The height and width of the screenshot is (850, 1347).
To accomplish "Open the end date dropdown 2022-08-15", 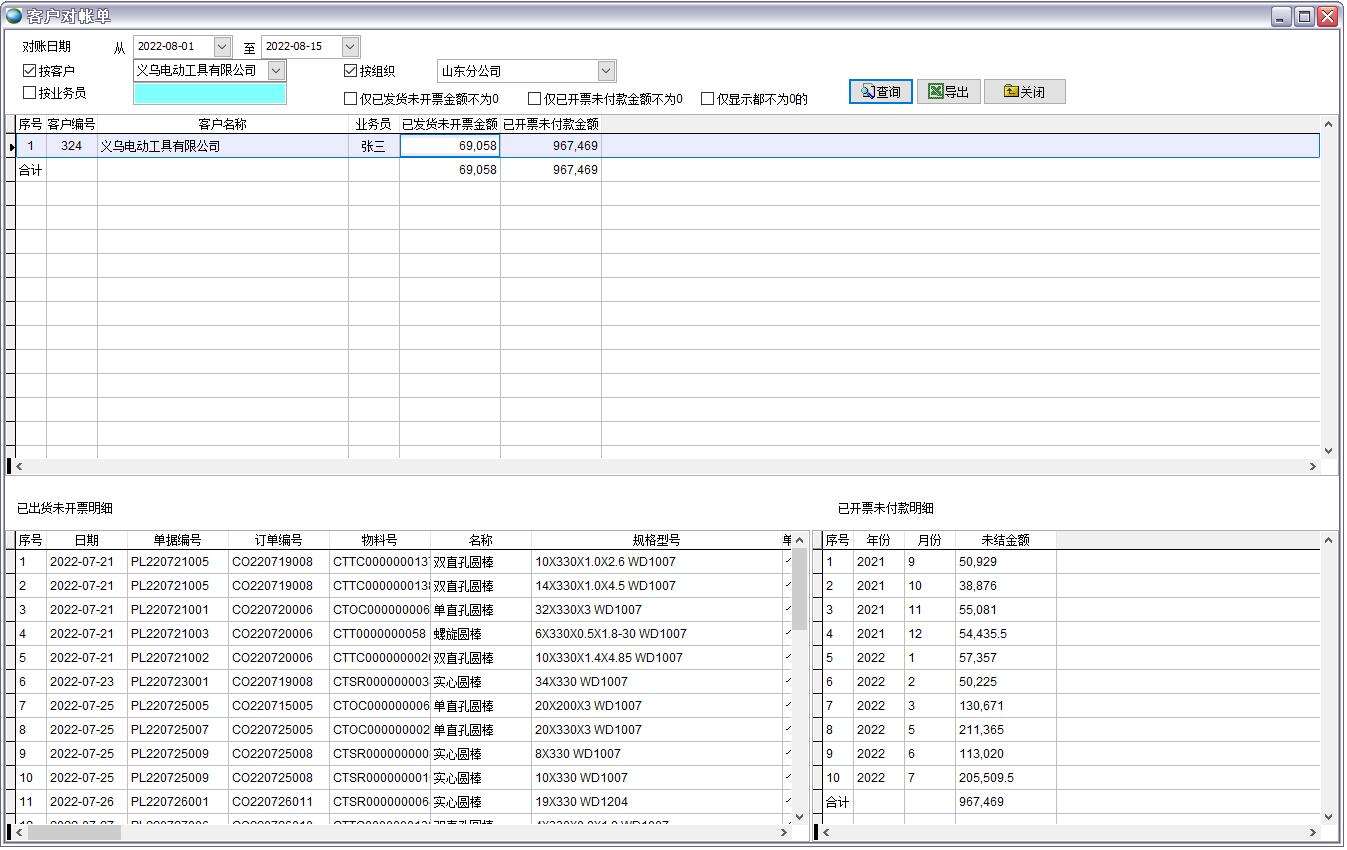I will pyautogui.click(x=350, y=47).
